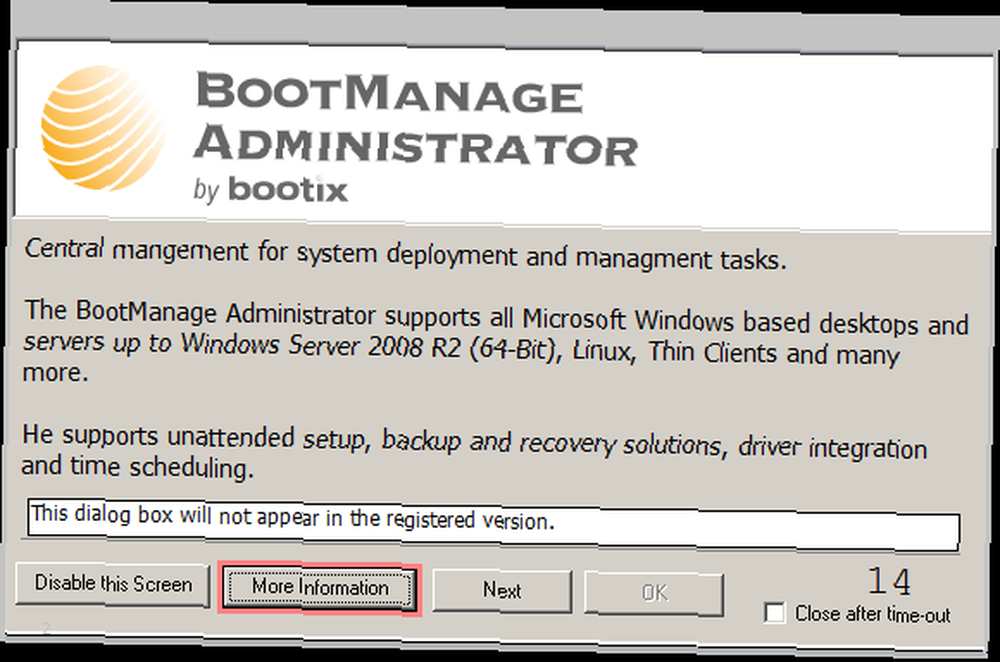Click the line that reads 'more.'
This screenshot has width=1000, height=662.
[x=55, y=372]
